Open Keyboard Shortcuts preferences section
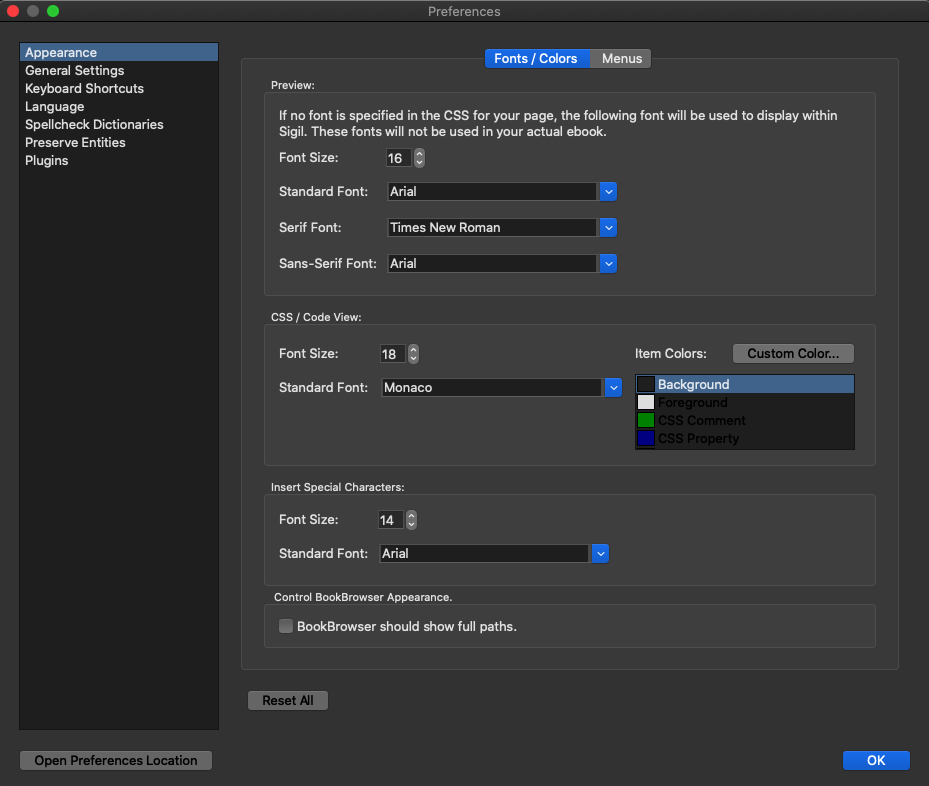The width and height of the screenshot is (929, 786). coord(84,89)
